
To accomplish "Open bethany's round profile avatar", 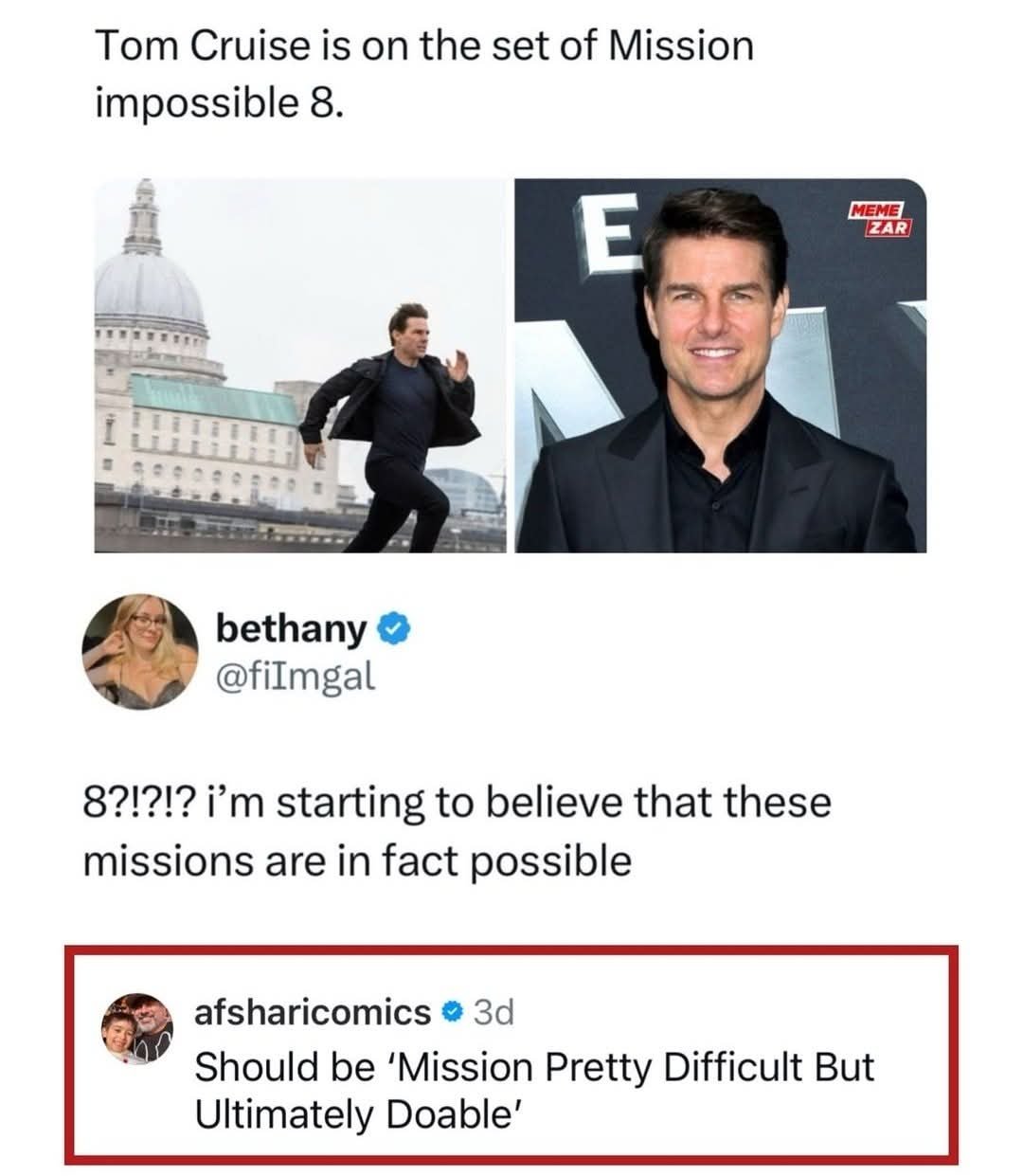I will [140, 652].
